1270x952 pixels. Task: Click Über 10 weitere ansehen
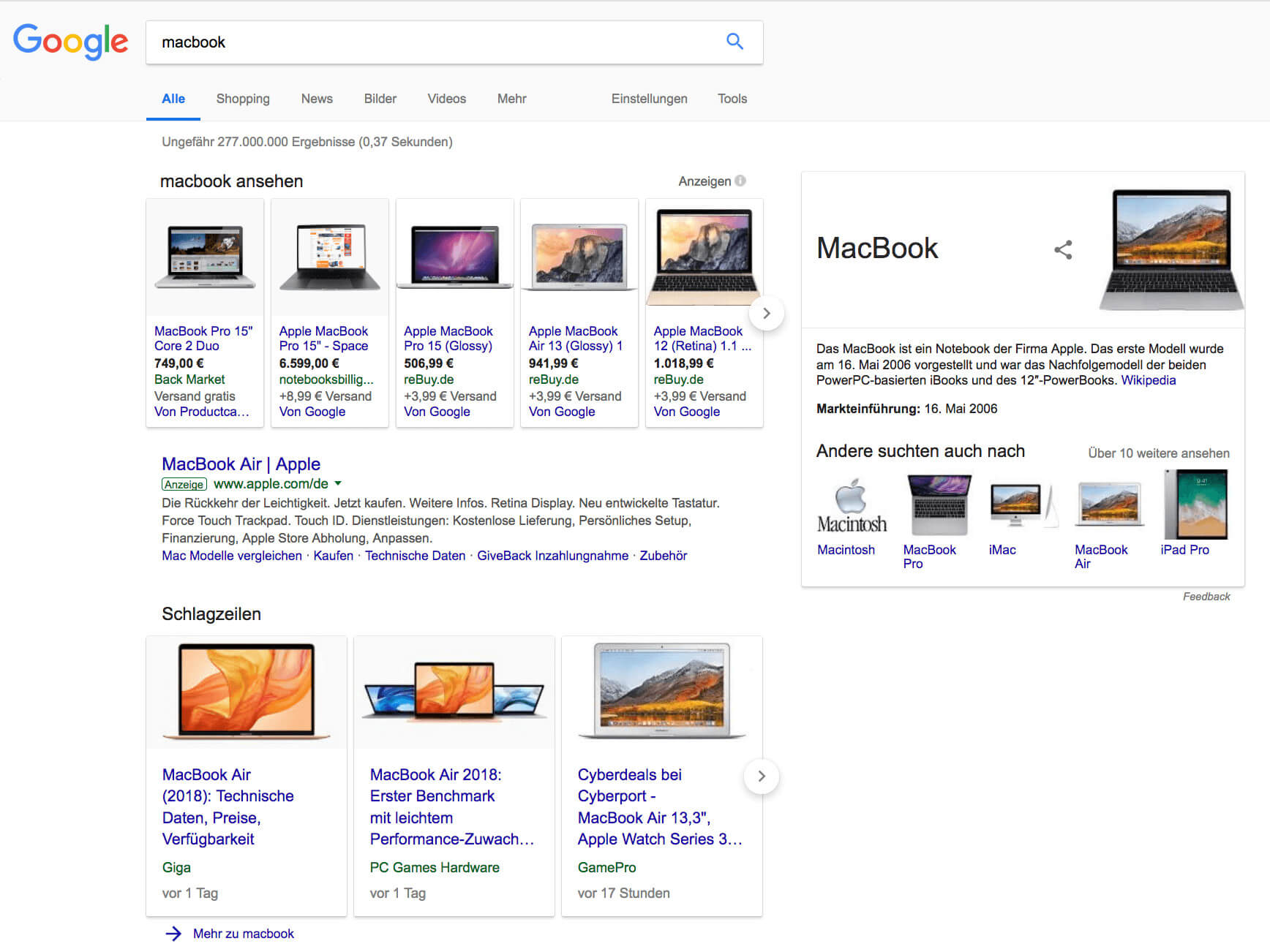[x=1159, y=453]
